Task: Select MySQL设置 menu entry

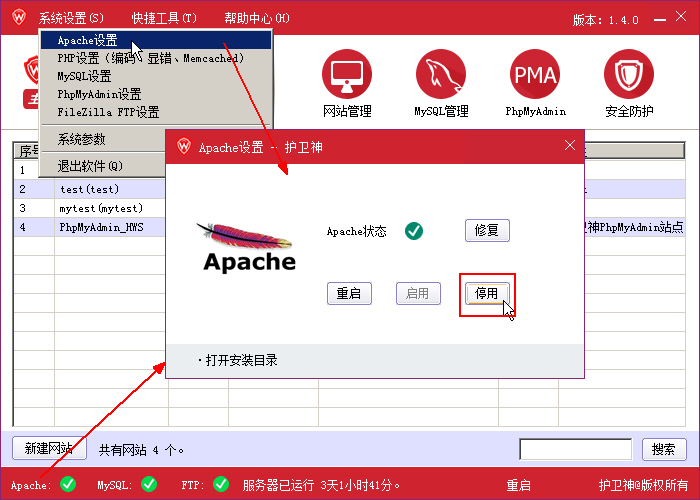Action: pyautogui.click(x=156, y=76)
